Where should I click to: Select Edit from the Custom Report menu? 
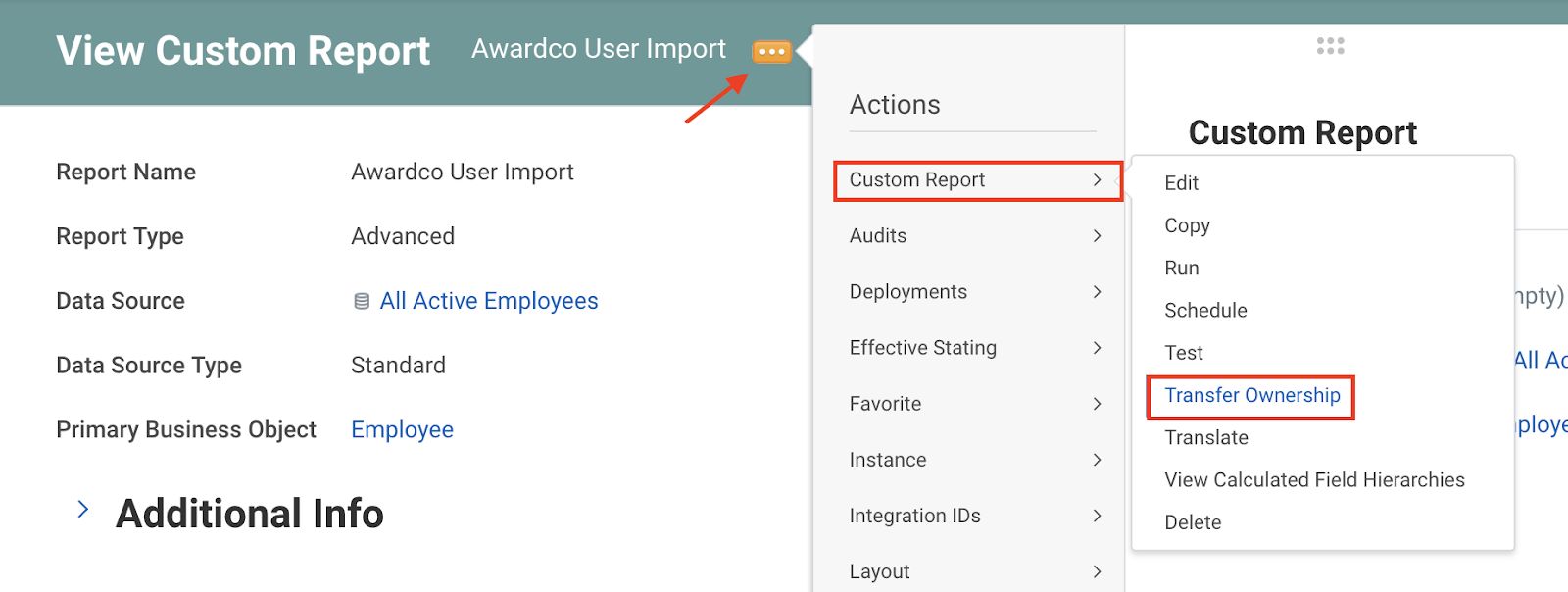pos(1181,183)
